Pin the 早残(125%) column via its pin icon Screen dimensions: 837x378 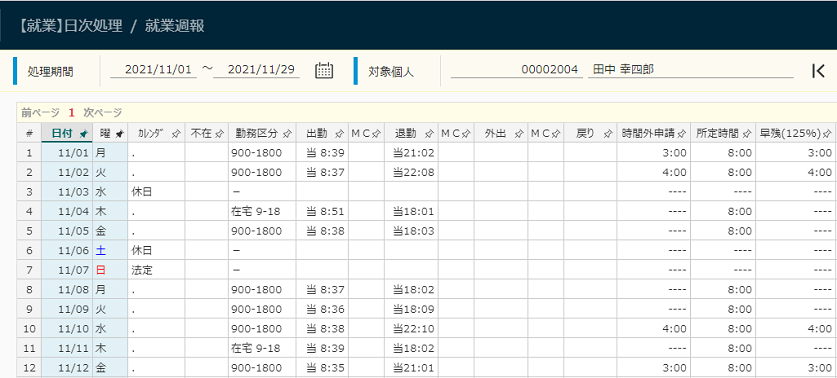coord(827,135)
